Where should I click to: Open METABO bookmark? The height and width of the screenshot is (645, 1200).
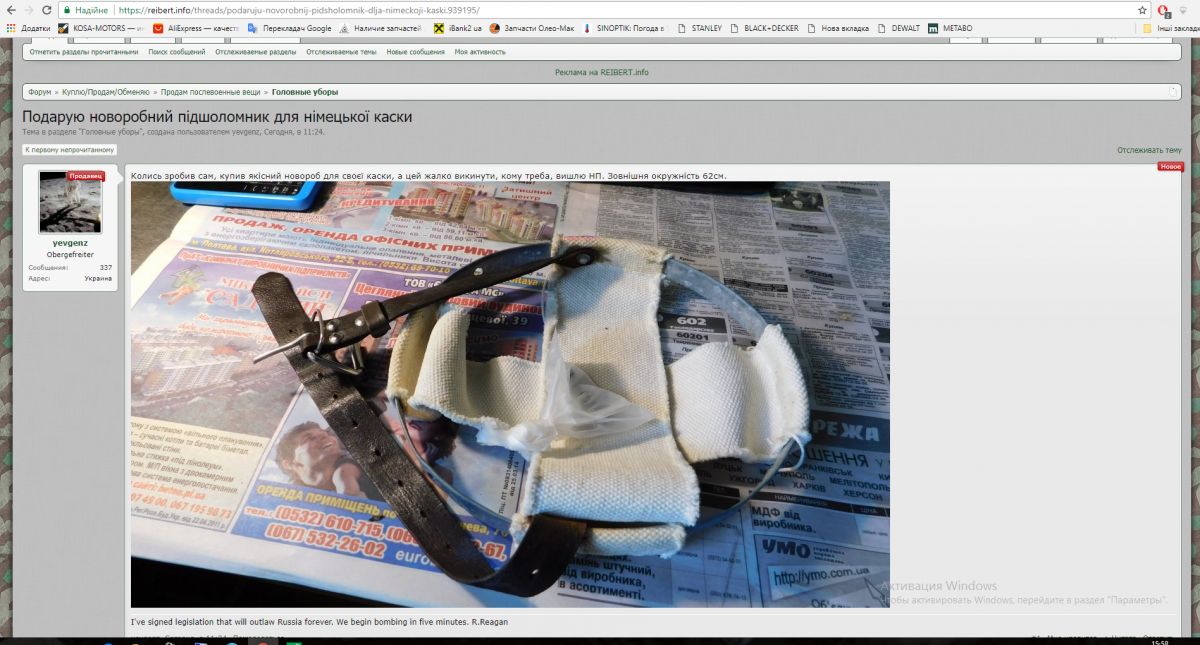click(950, 28)
